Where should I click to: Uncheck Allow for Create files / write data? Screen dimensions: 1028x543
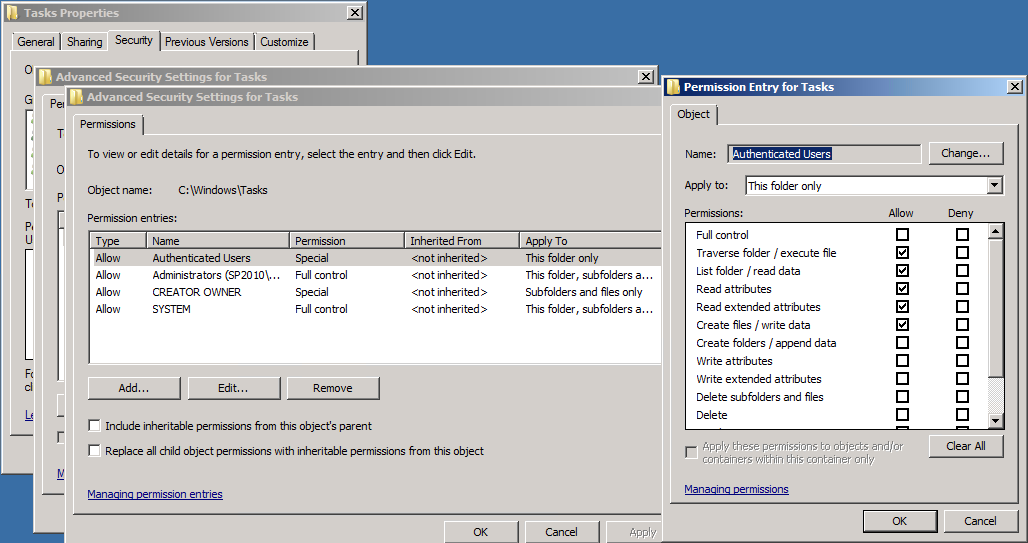point(903,325)
